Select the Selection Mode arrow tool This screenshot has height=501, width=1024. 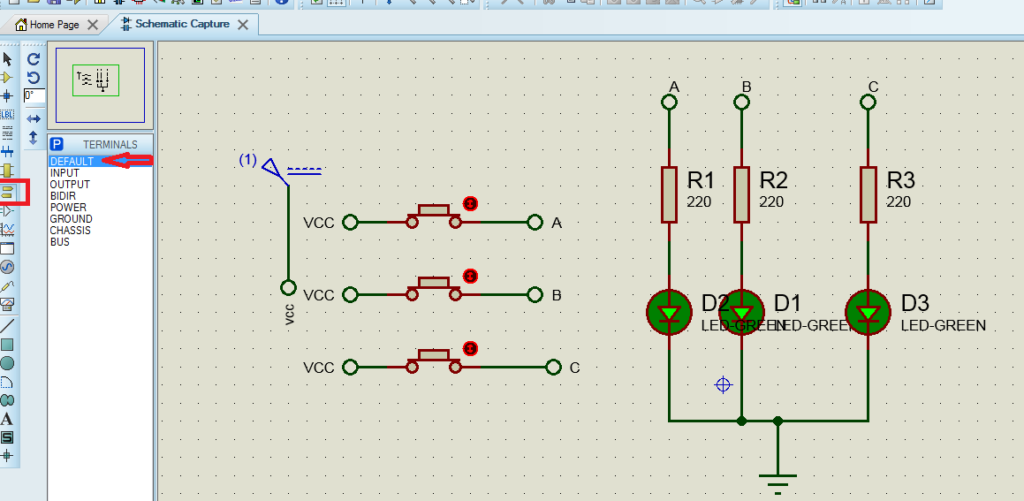click(x=8, y=60)
